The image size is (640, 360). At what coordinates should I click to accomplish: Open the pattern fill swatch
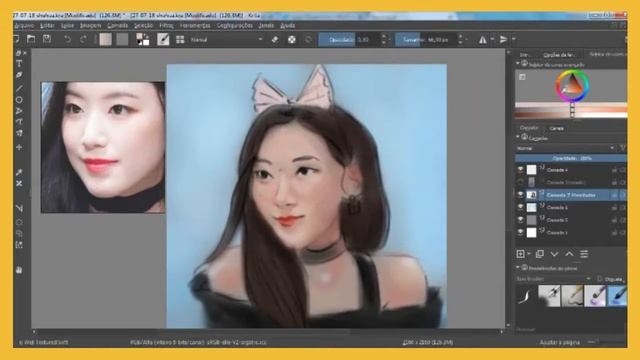(x=122, y=40)
